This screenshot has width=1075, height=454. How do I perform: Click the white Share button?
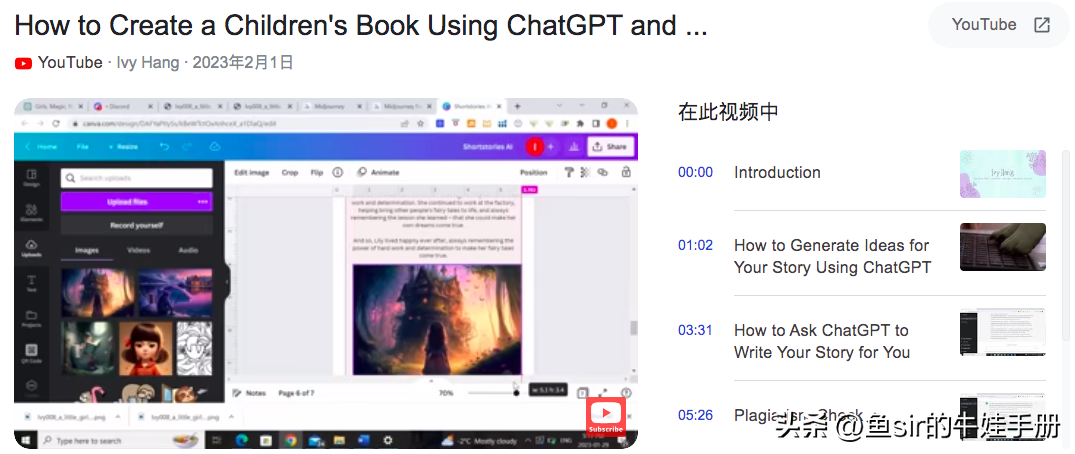(610, 147)
